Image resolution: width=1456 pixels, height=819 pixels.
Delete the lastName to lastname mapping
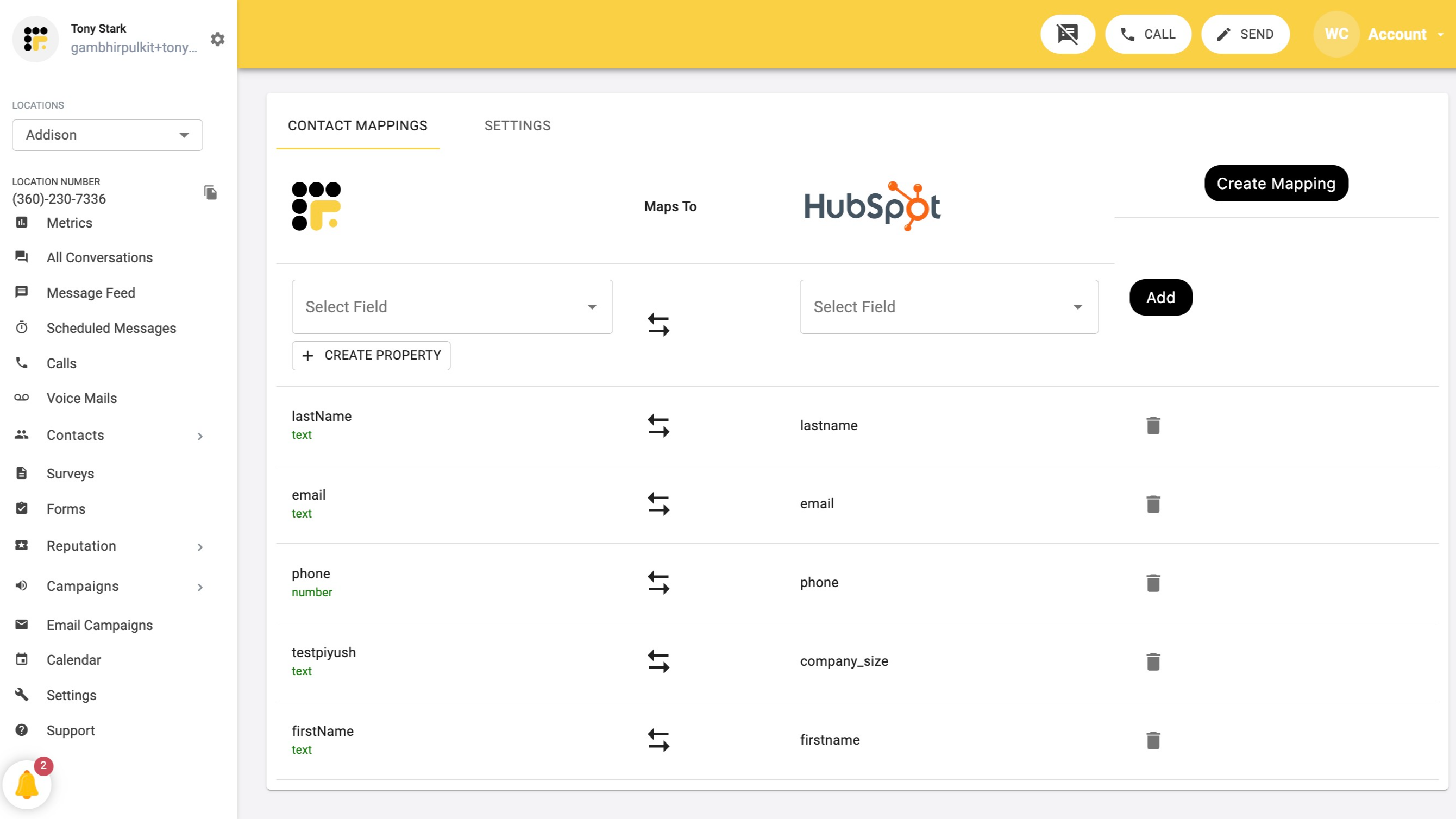point(1153,425)
